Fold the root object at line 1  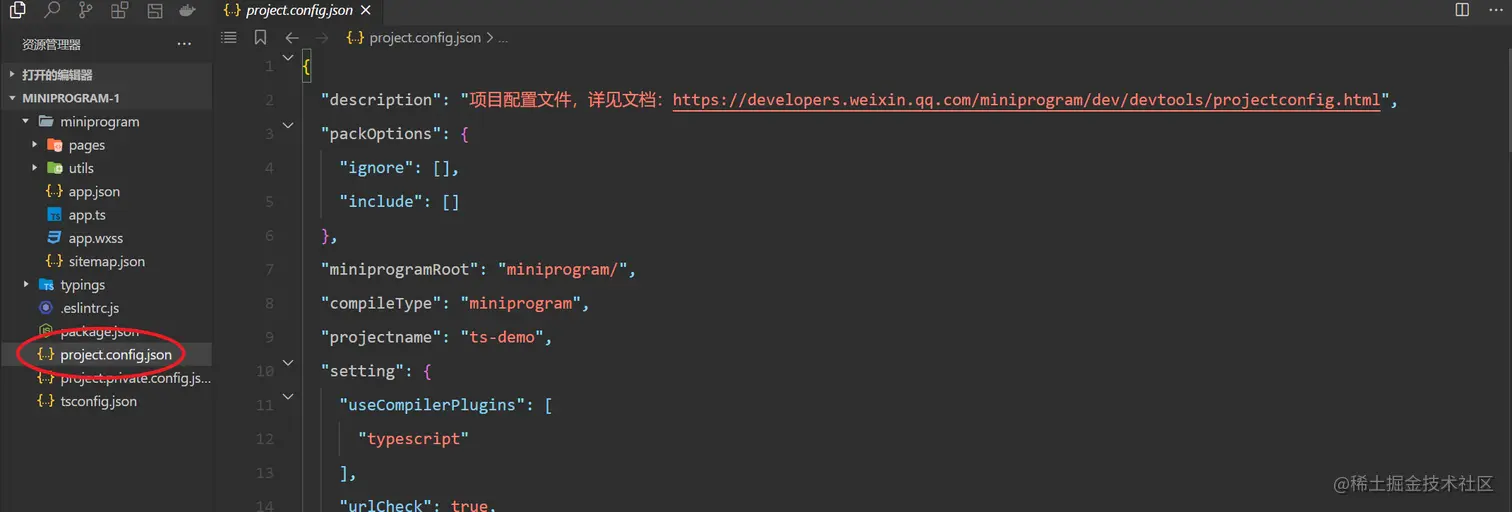click(x=288, y=58)
